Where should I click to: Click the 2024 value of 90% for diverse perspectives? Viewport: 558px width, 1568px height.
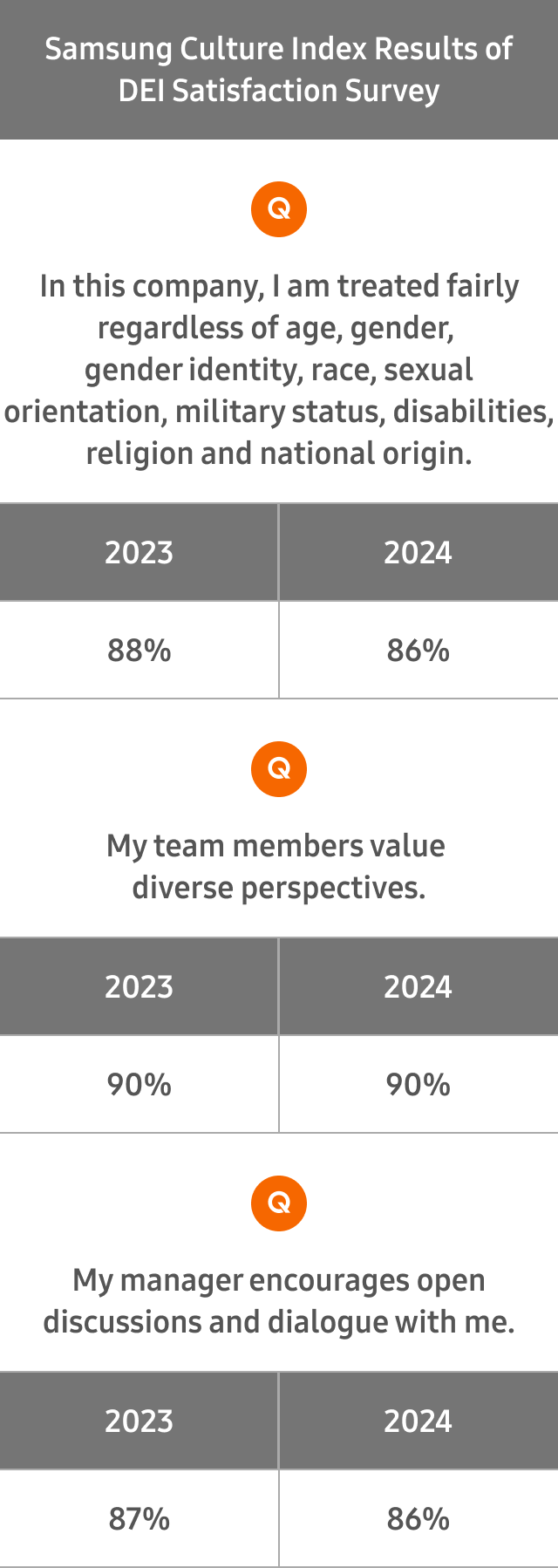tap(418, 1085)
